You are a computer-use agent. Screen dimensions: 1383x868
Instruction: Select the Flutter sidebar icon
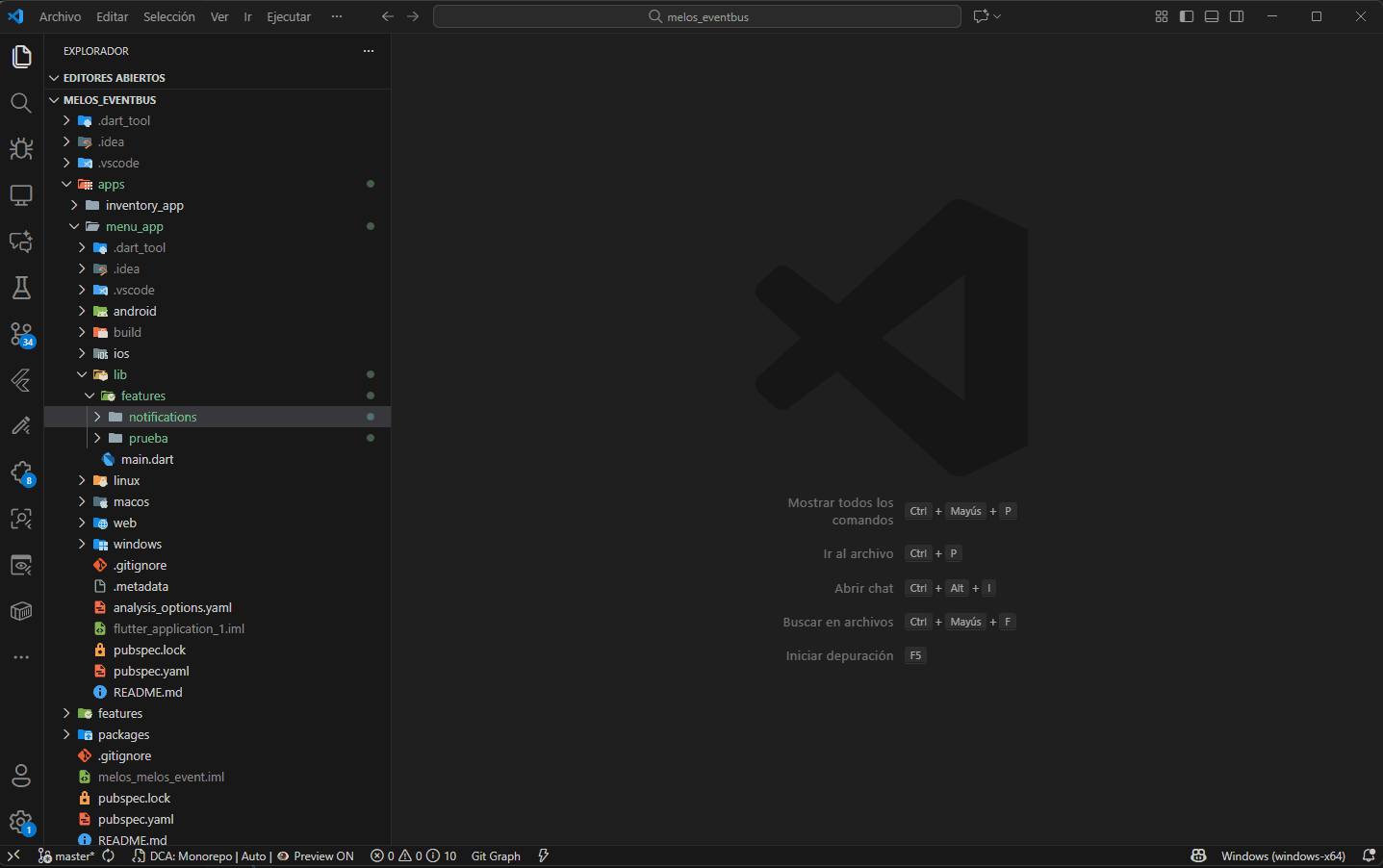21,380
